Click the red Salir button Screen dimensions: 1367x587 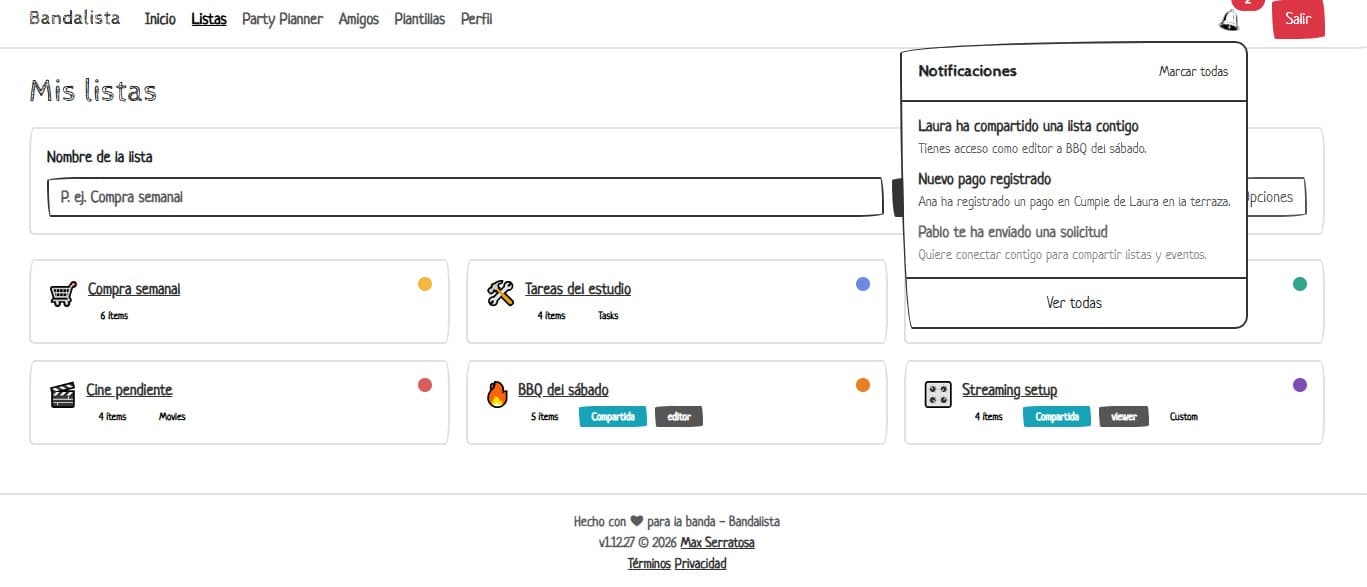(1298, 19)
